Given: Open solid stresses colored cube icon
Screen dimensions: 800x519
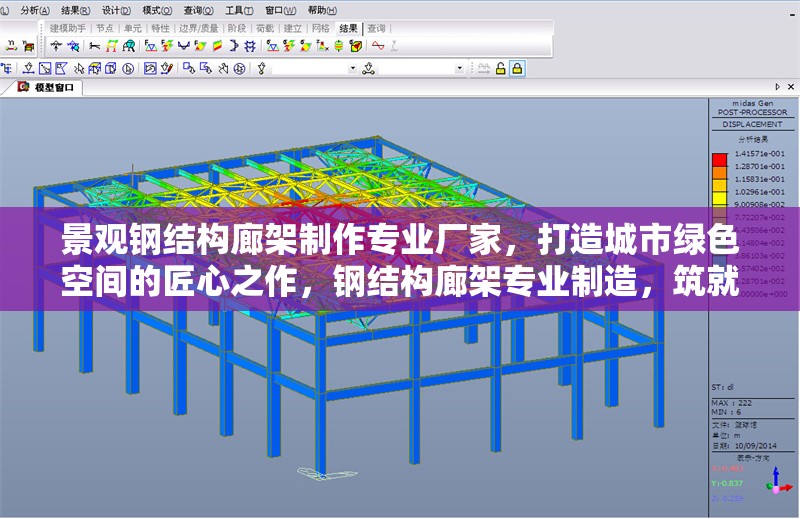Looking at the screenshot, I should (356, 46).
